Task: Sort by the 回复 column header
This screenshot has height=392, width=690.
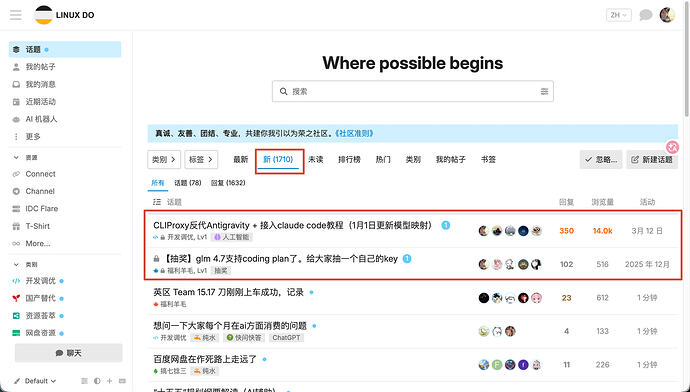Action: (x=566, y=202)
